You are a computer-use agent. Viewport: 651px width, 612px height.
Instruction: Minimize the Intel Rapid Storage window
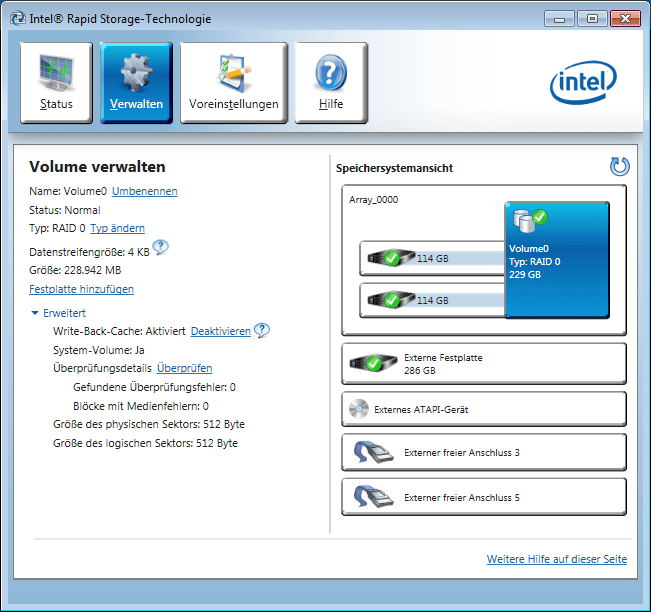(x=559, y=19)
